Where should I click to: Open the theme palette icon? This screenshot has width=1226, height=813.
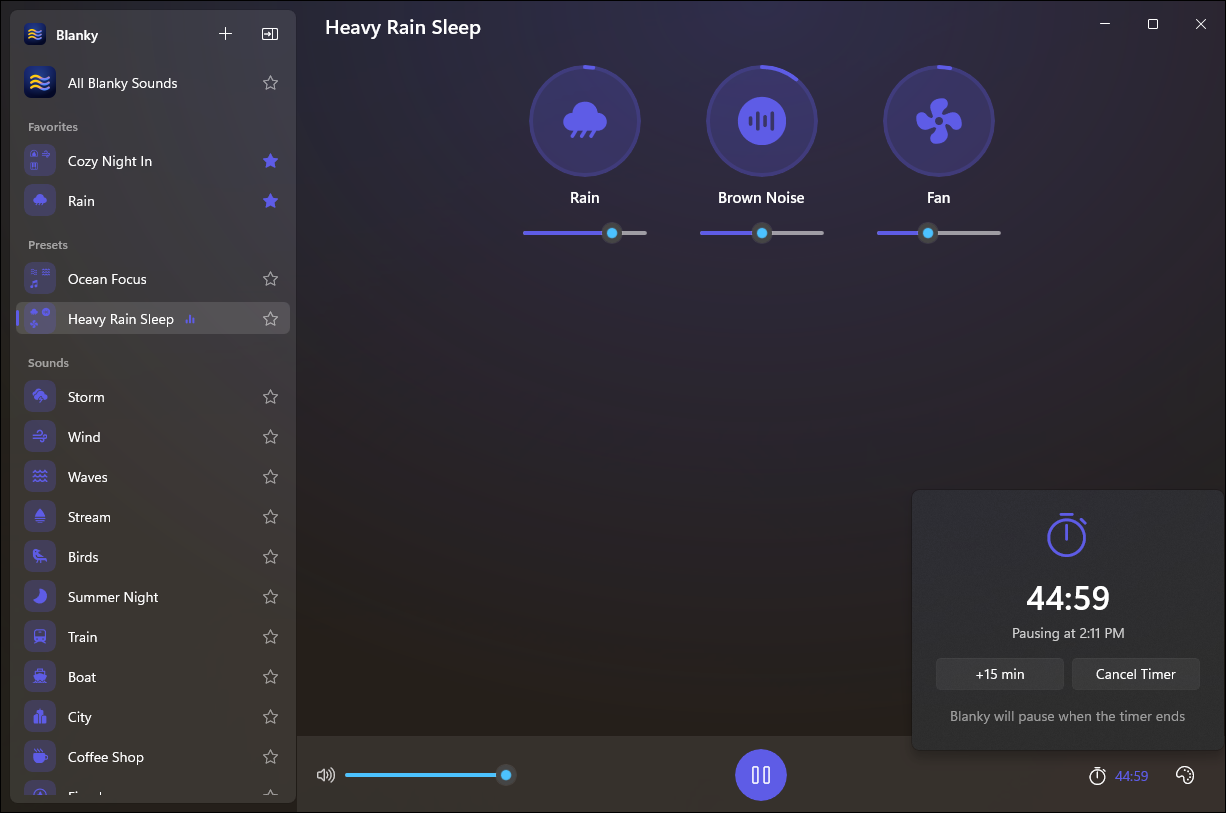[x=1185, y=776]
